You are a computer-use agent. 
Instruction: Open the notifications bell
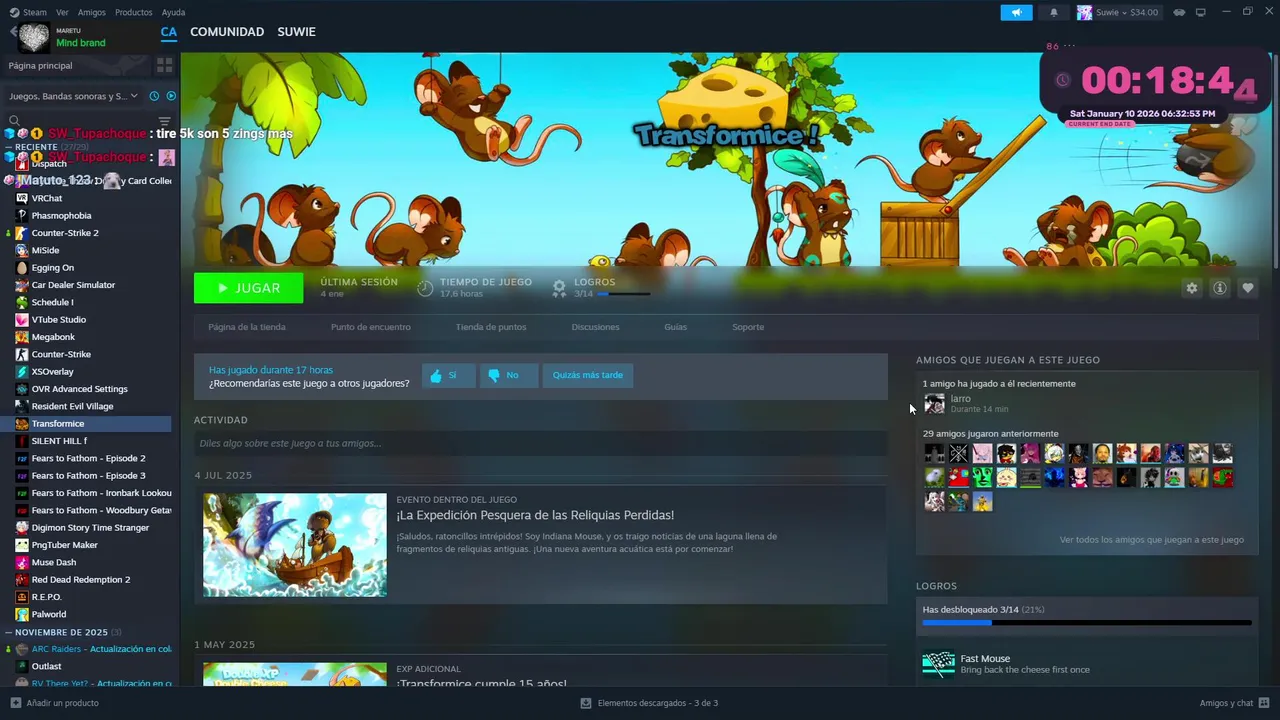1053,12
